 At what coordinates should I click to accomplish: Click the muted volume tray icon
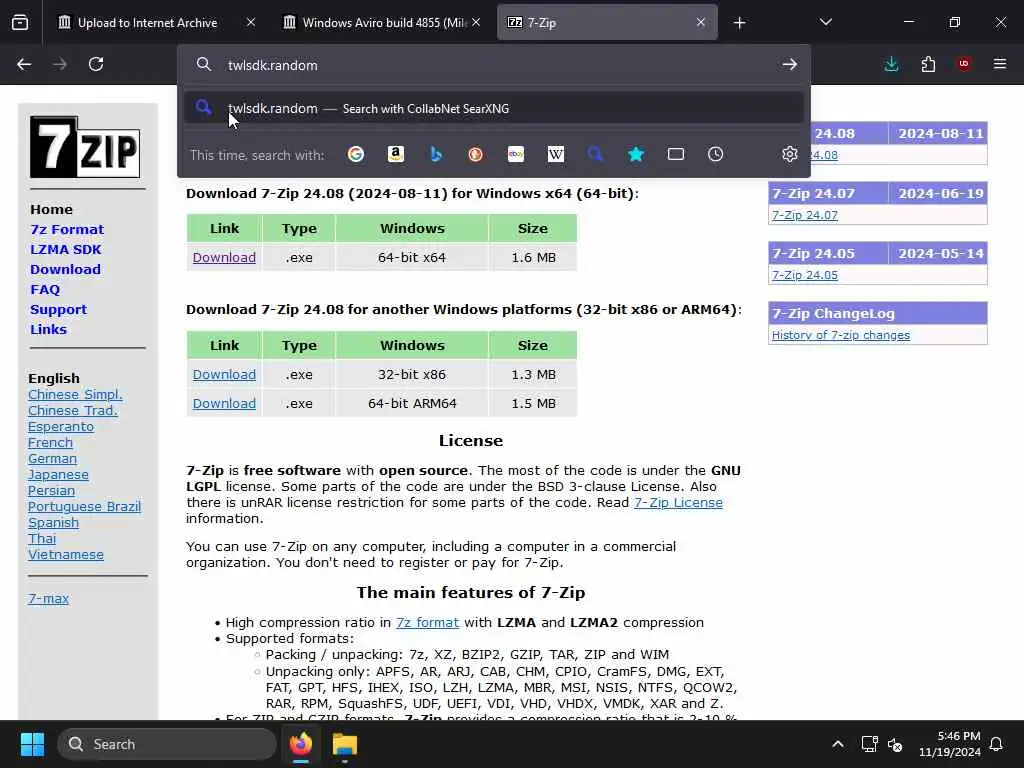coord(895,744)
